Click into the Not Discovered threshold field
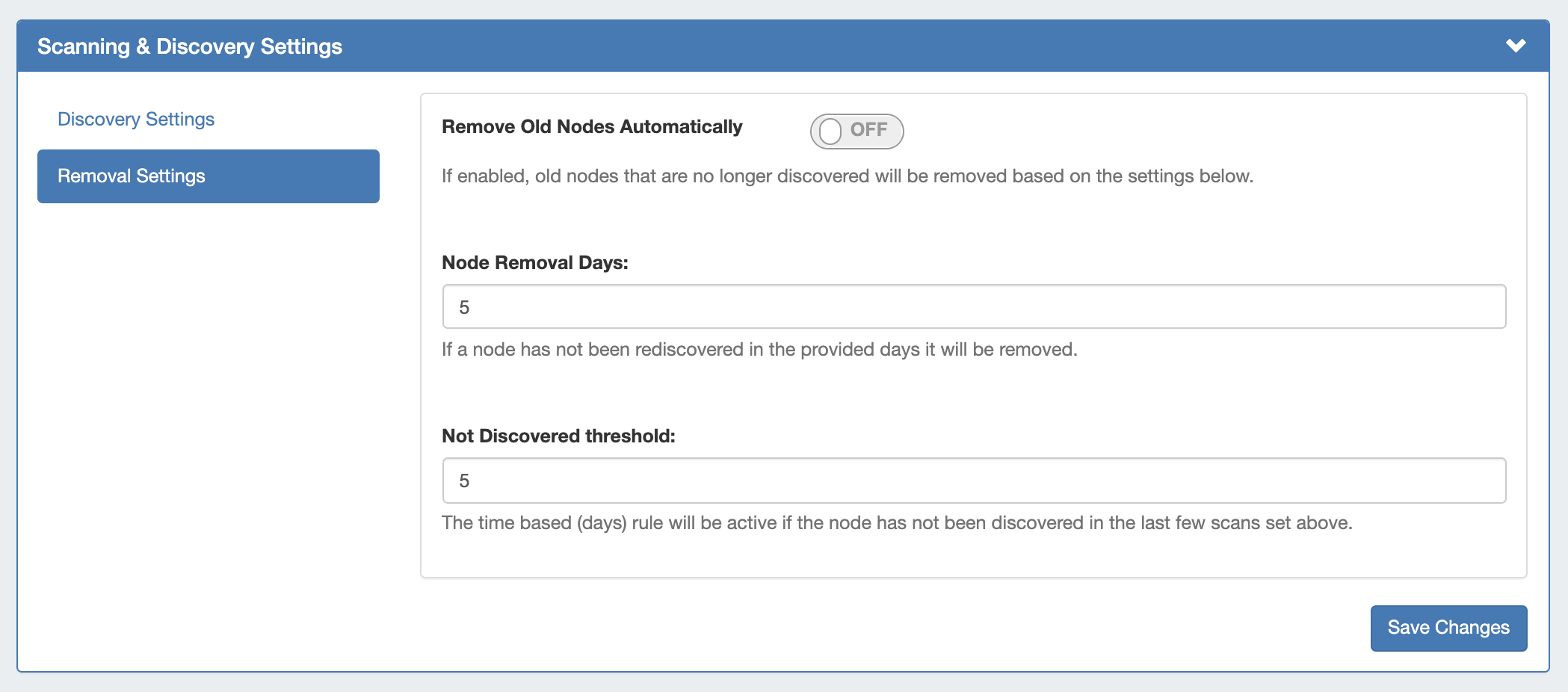Image resolution: width=1568 pixels, height=692 pixels. click(x=973, y=481)
